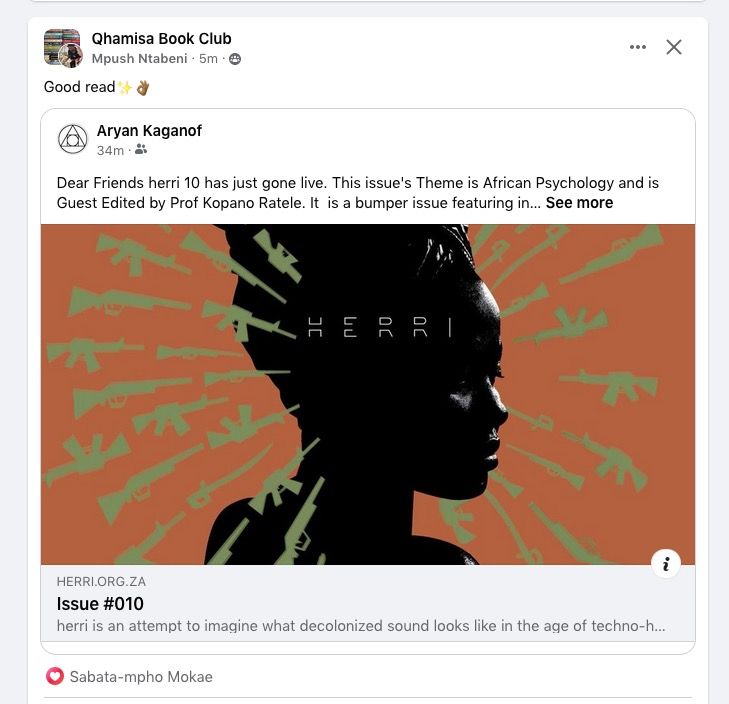This screenshot has width=729, height=704.
Task: Click the friends audience icon beside 34m
Action: click(141, 150)
